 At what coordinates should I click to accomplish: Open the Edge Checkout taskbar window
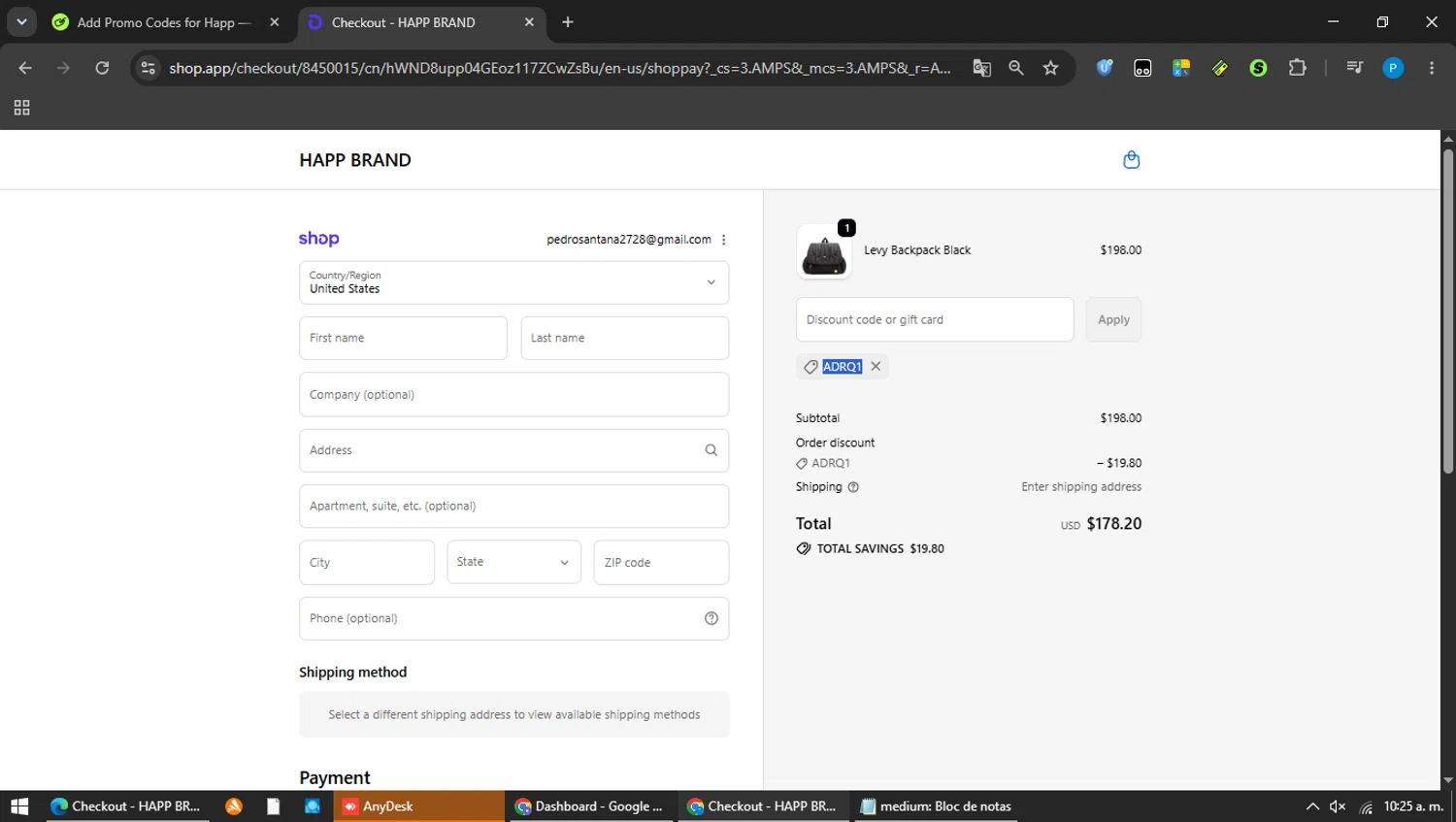coord(126,806)
